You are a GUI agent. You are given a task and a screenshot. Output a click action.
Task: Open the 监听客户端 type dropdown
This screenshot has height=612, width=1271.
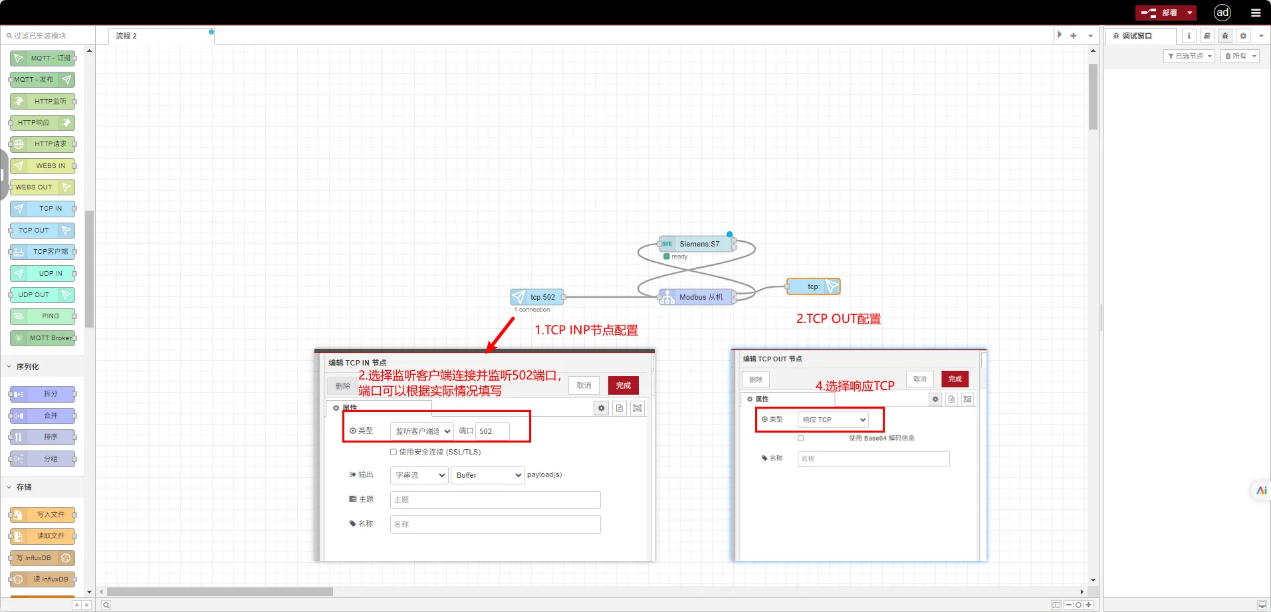point(421,431)
